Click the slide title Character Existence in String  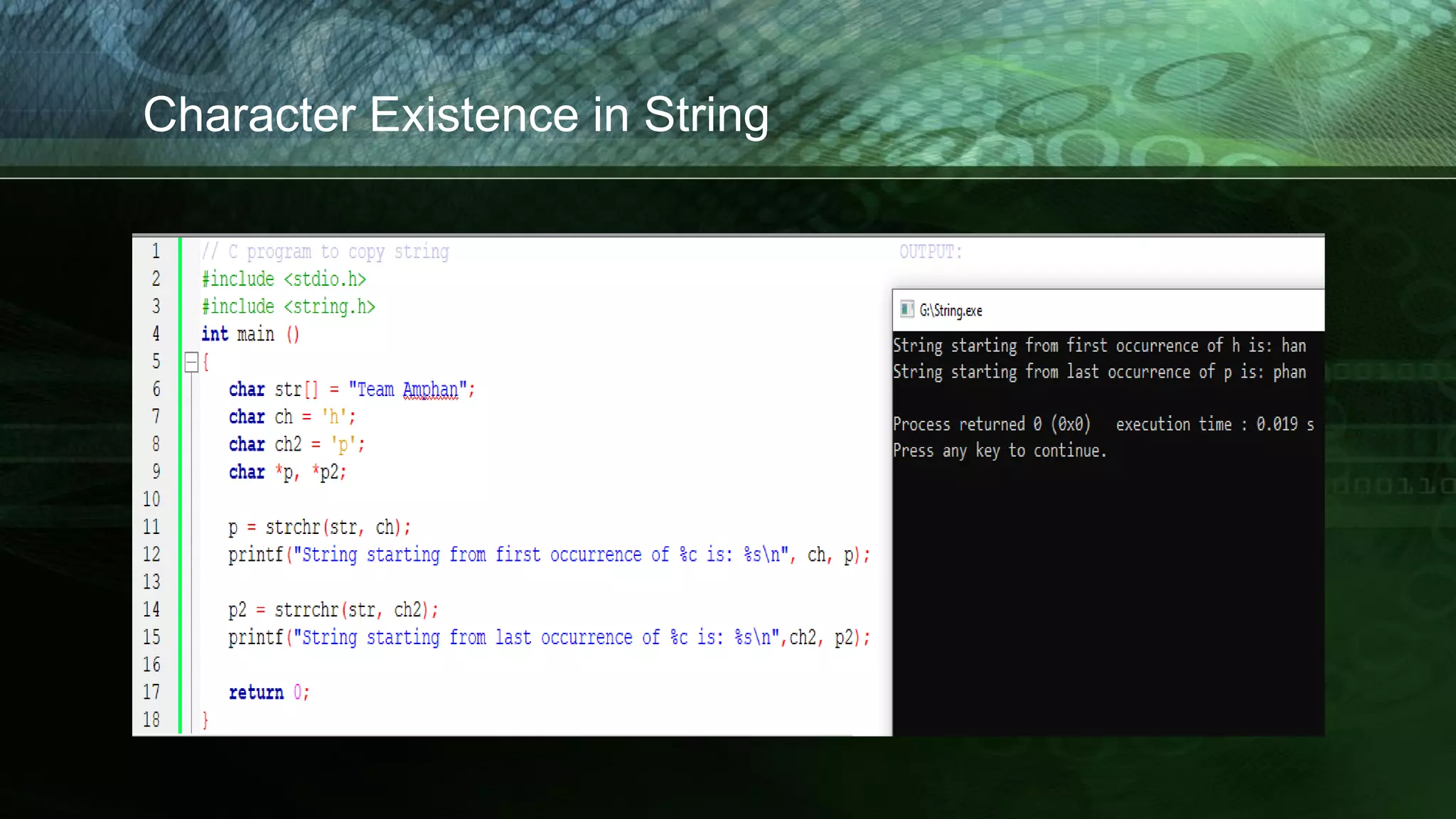[456, 114]
